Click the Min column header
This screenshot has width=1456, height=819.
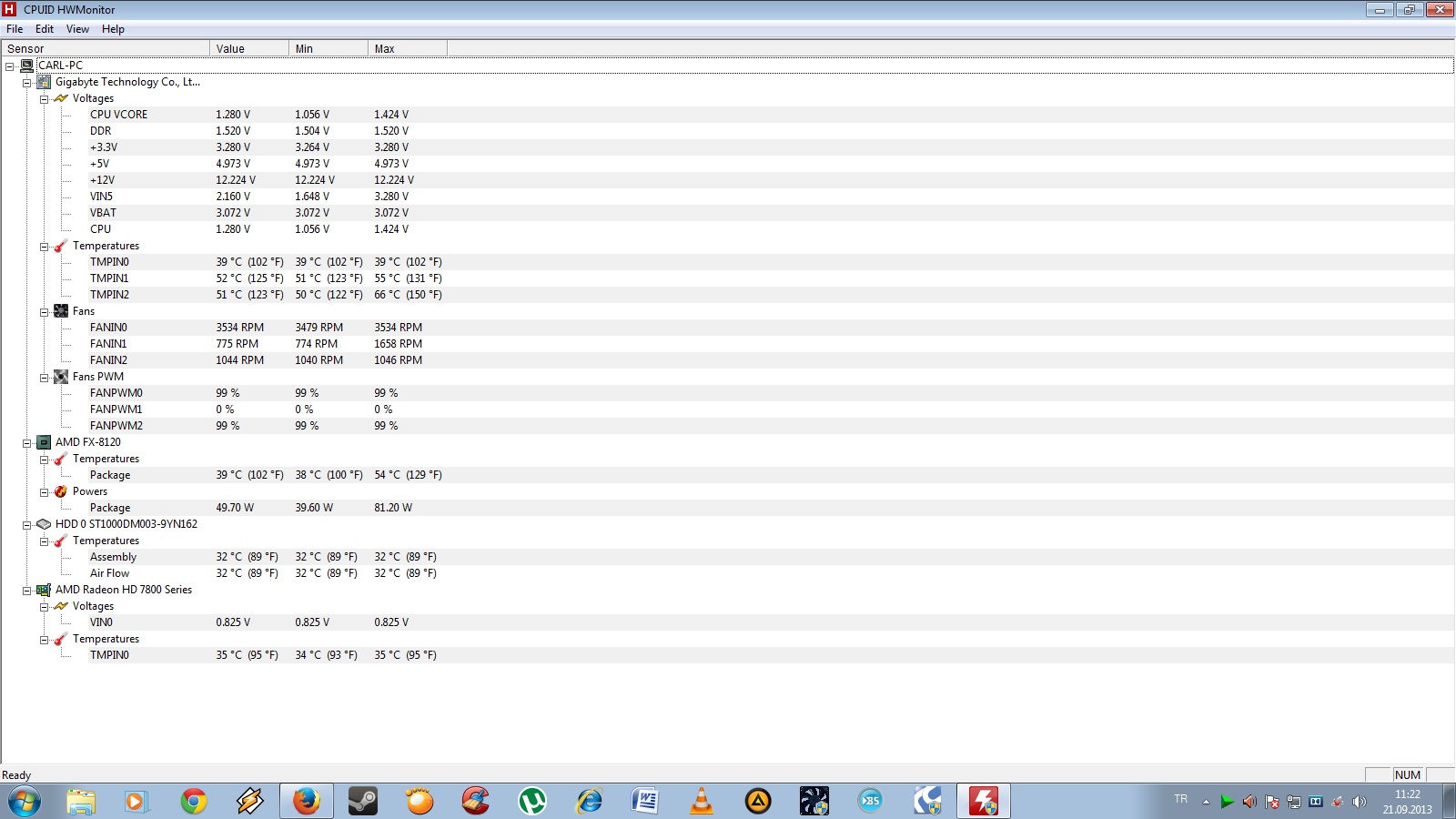point(329,48)
